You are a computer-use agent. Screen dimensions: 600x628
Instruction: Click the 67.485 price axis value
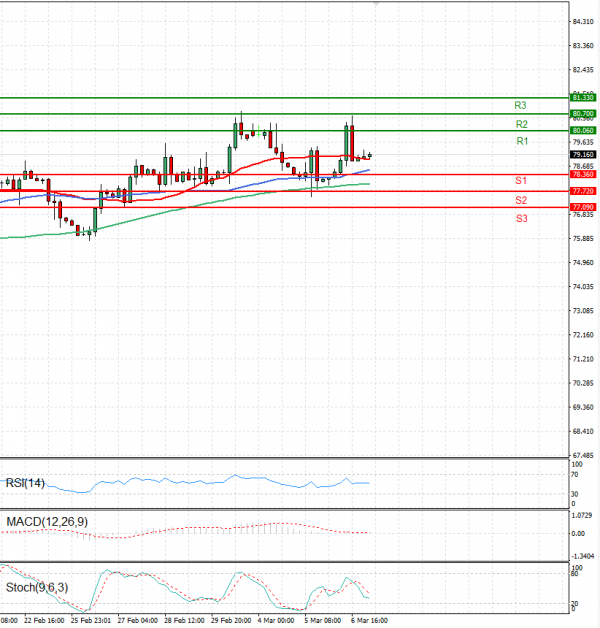(583, 455)
